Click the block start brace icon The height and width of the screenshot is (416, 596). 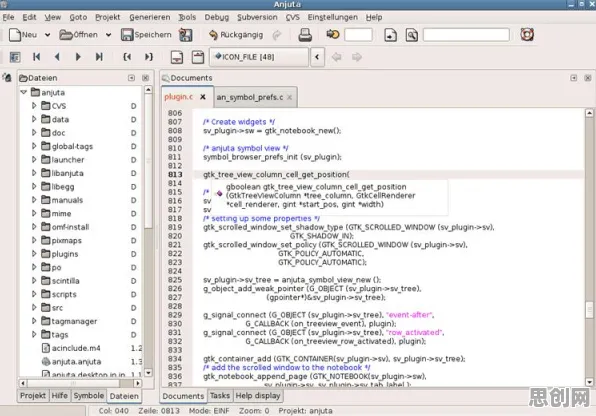[x=127, y=57]
